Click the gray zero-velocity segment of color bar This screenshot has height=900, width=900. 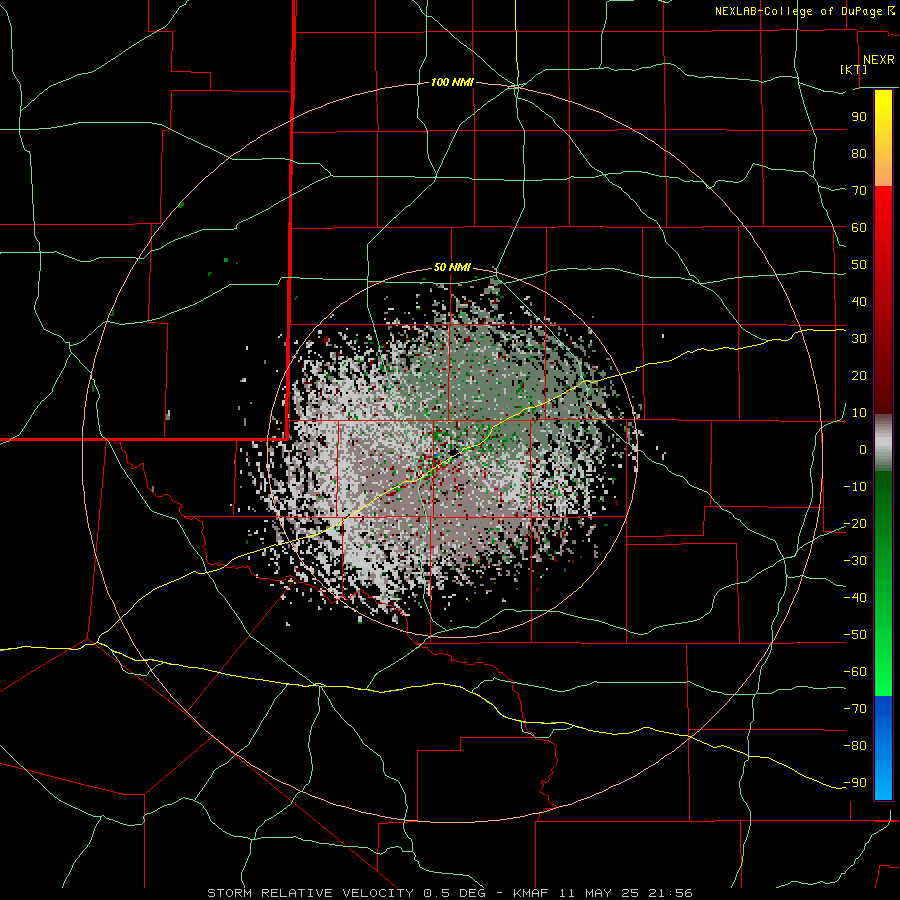(883, 443)
